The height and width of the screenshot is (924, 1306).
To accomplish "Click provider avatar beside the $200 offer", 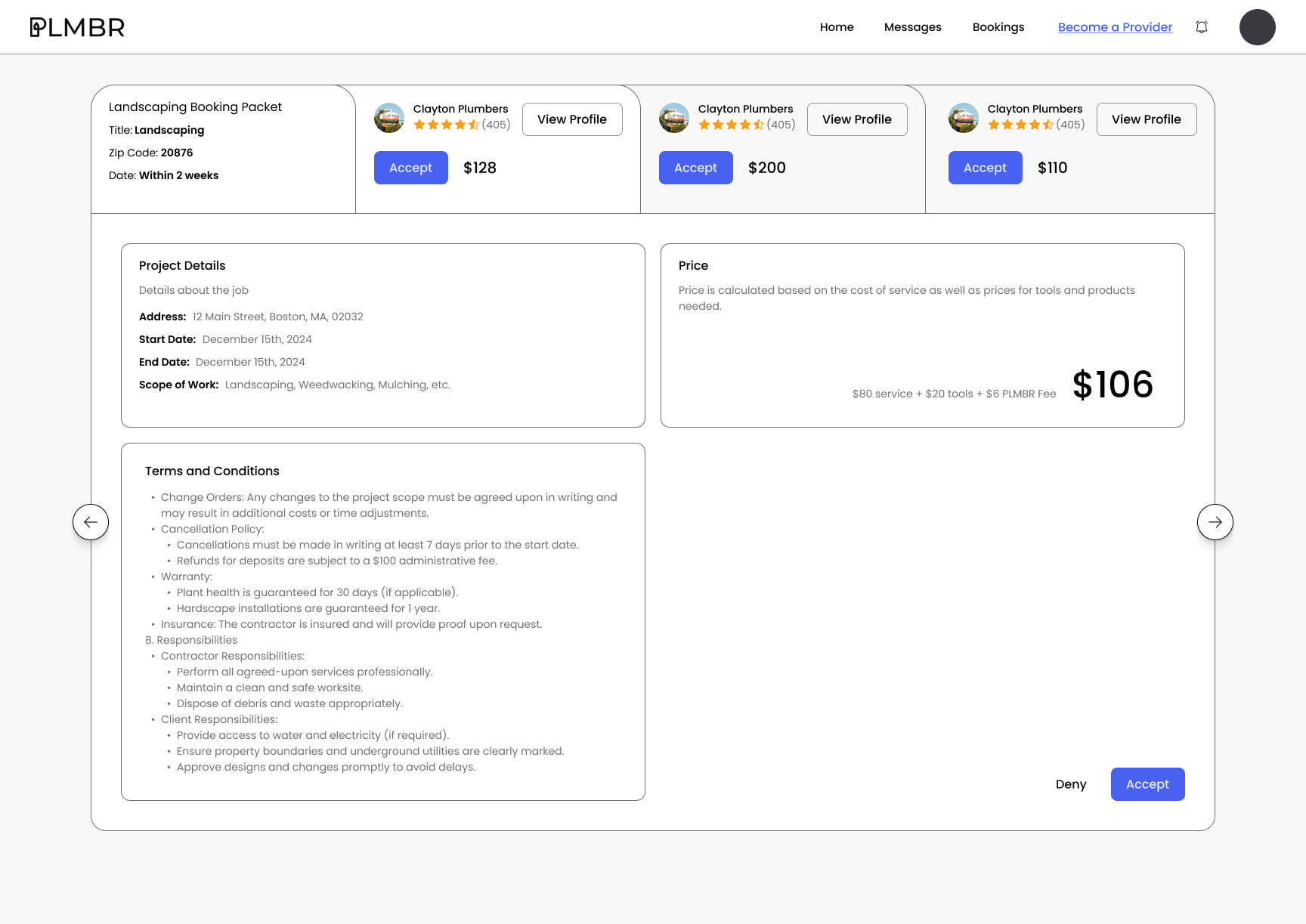I will pyautogui.click(x=674, y=118).
